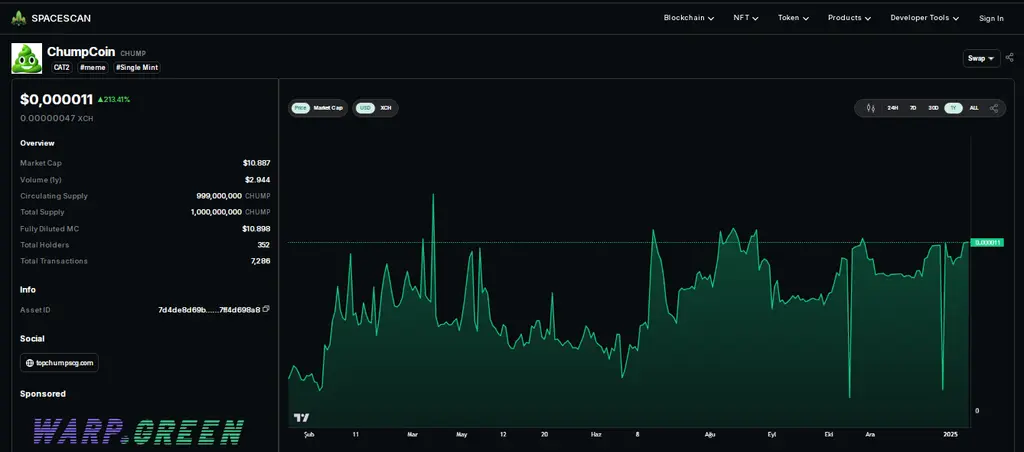This screenshot has height=452, width=1024.
Task: Select USD as chart currency
Action: point(365,108)
